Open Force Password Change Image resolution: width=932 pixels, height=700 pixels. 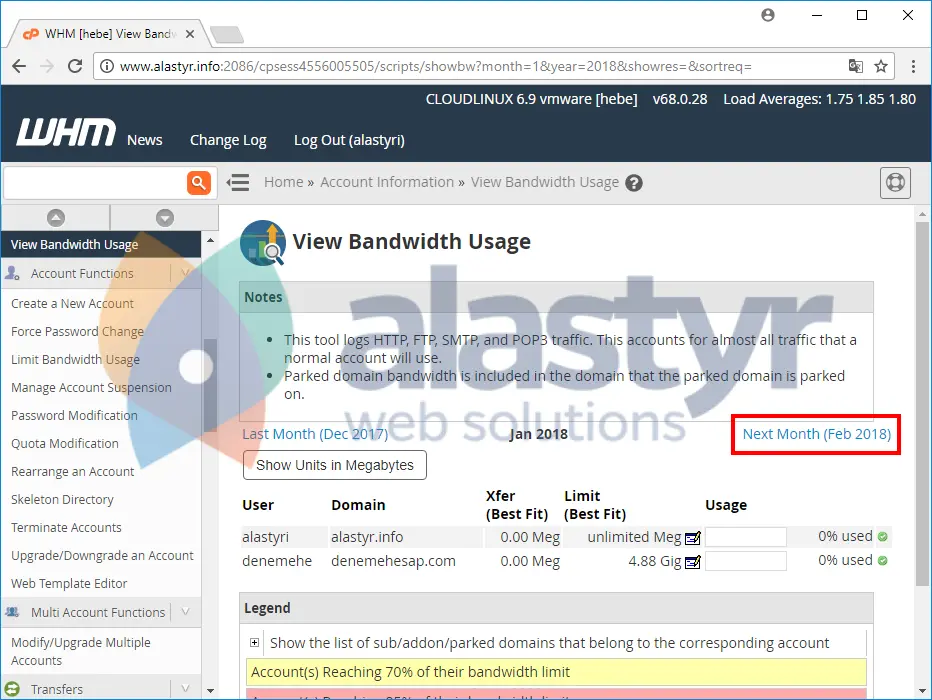click(77, 332)
